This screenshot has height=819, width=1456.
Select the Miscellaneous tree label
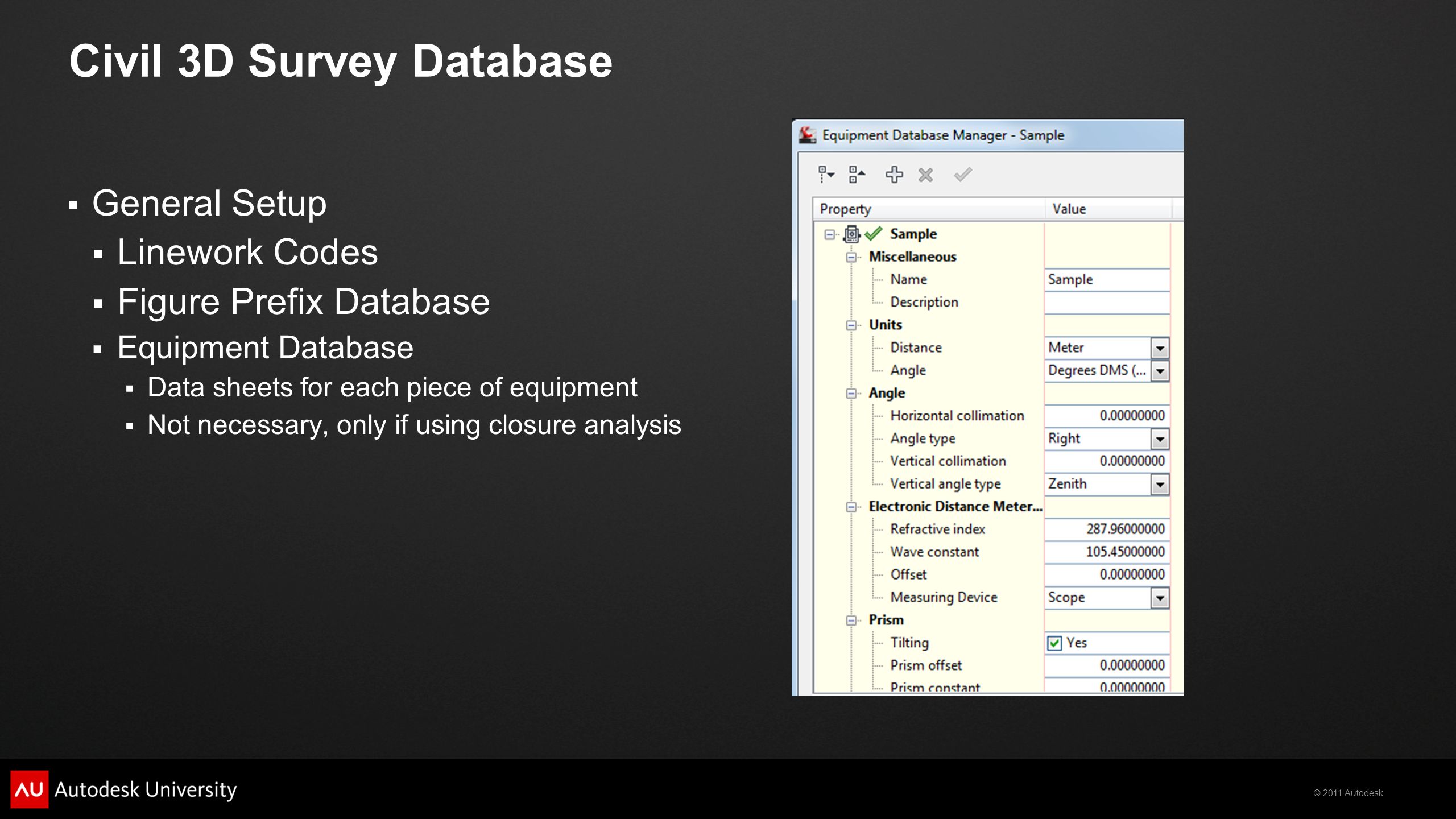[x=912, y=257]
